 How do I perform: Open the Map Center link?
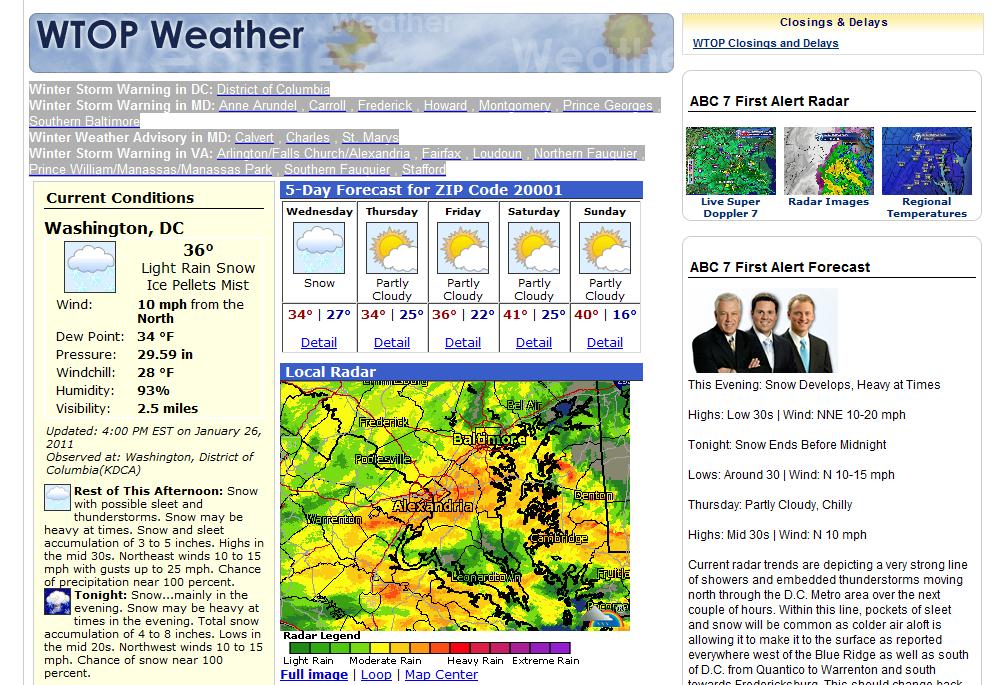click(x=441, y=675)
